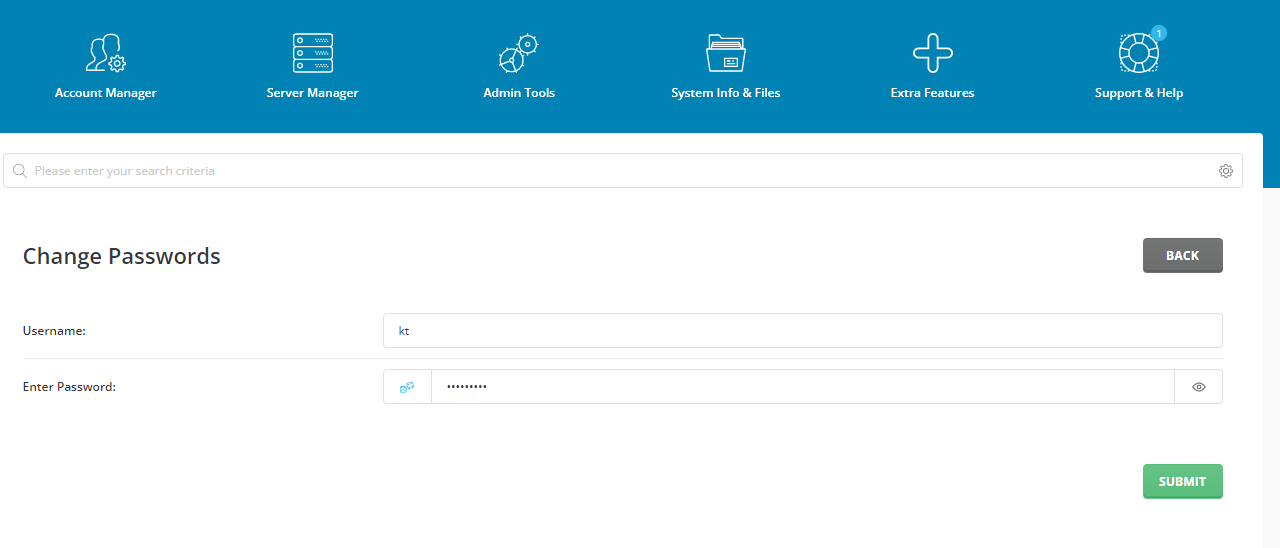This screenshot has width=1280, height=548.
Task: Select the Extra Features menu label
Action: (x=932, y=93)
